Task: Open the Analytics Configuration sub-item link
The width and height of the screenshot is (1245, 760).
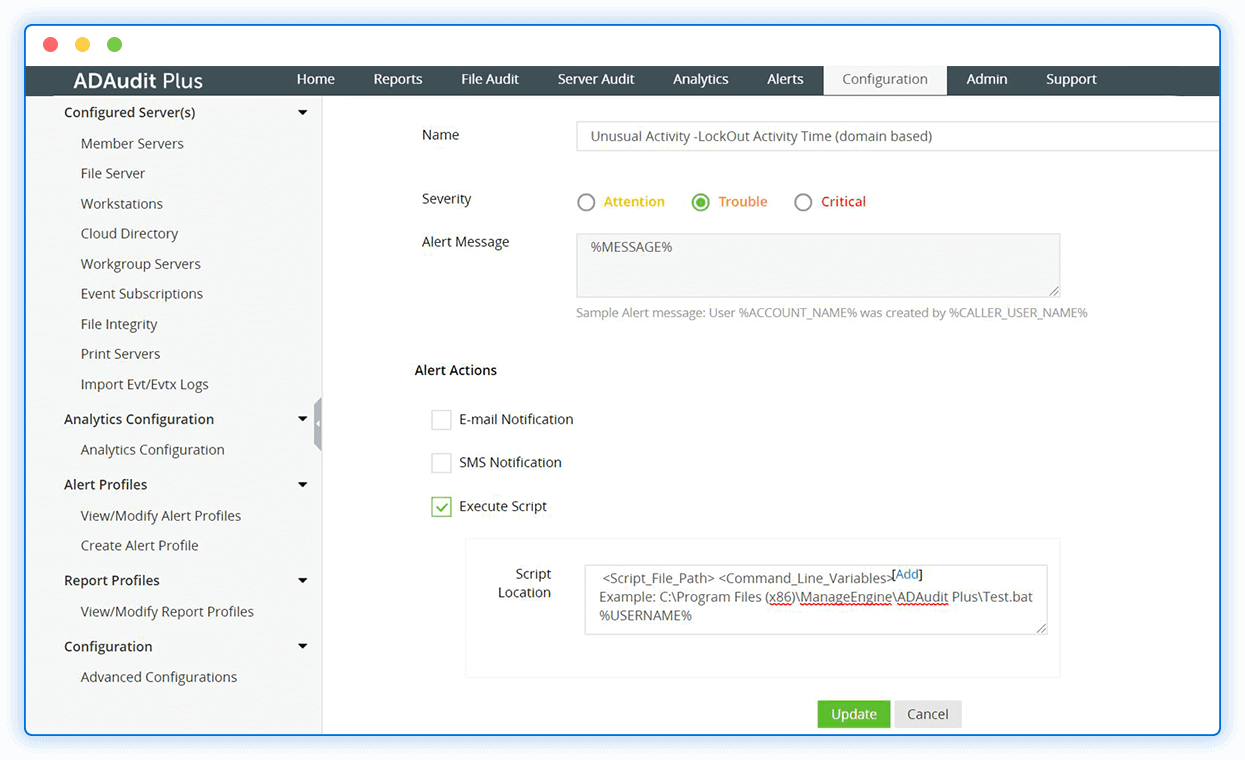Action: tap(153, 450)
